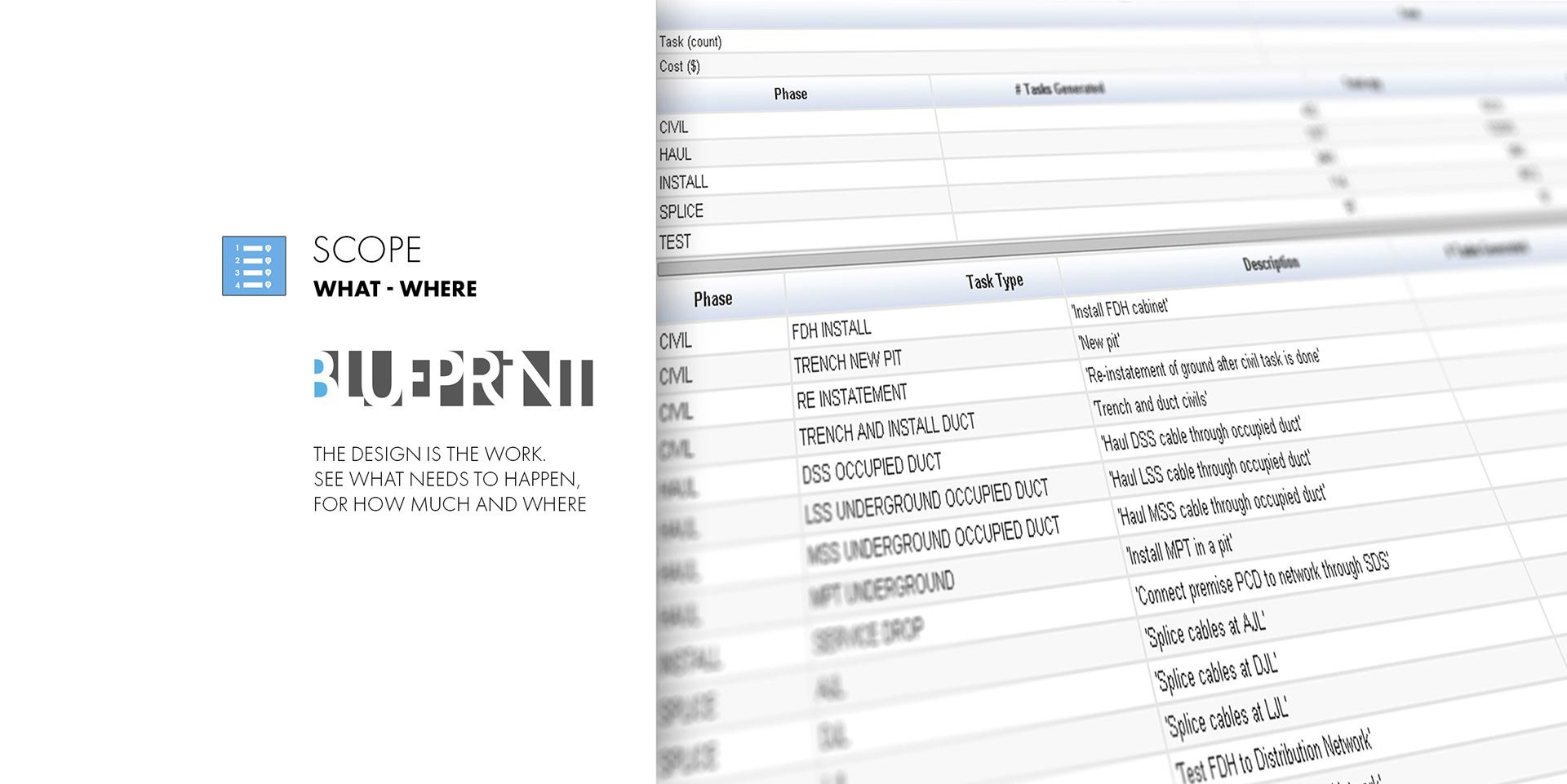1567x784 pixels.
Task: Select the CIVIL phase cell beside FDH INSTALL
Action: [676, 341]
